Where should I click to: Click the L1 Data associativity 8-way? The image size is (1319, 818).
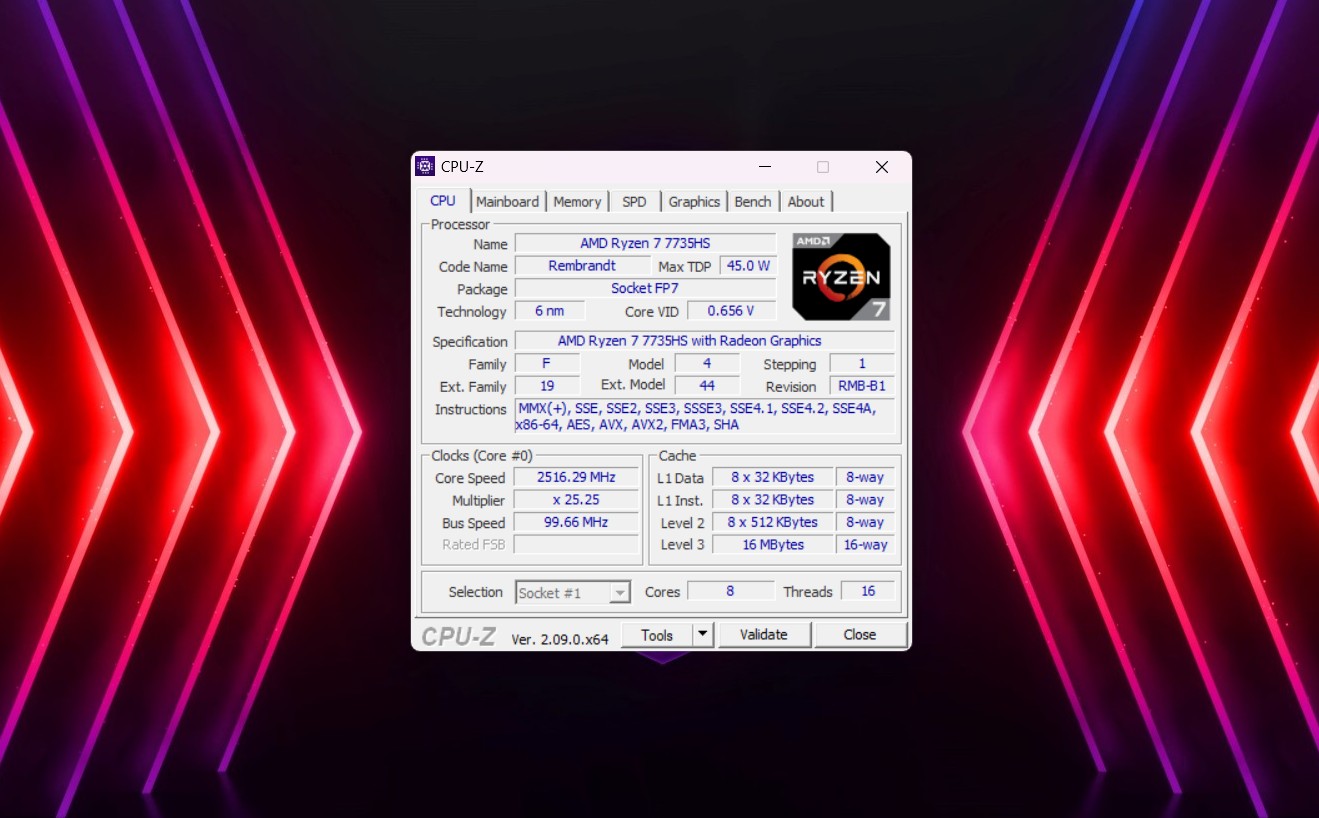click(x=865, y=478)
